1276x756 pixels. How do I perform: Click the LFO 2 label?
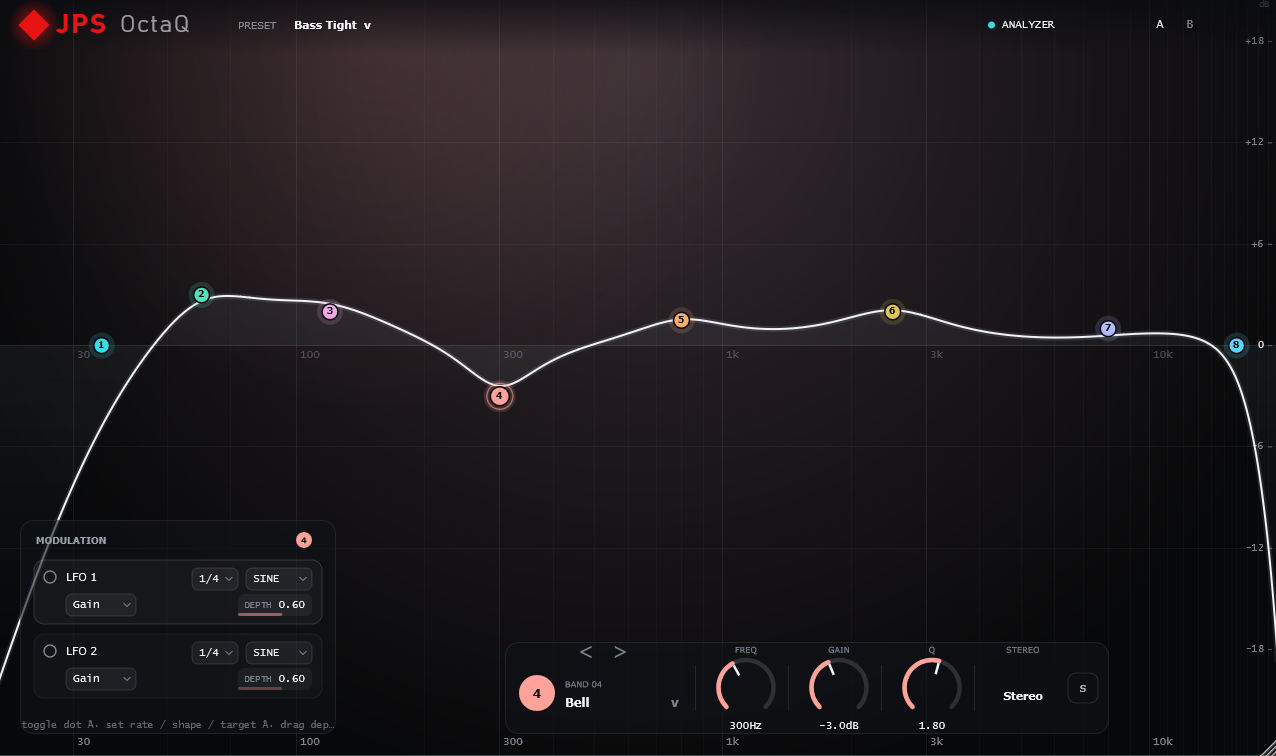[x=81, y=651]
